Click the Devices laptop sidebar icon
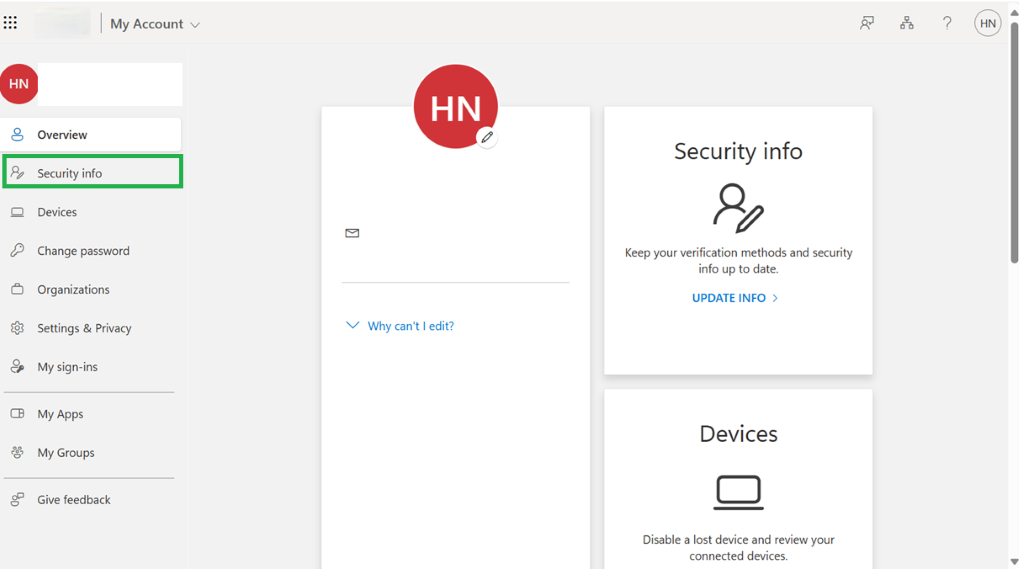The width and height of the screenshot is (1024, 575). (x=18, y=212)
